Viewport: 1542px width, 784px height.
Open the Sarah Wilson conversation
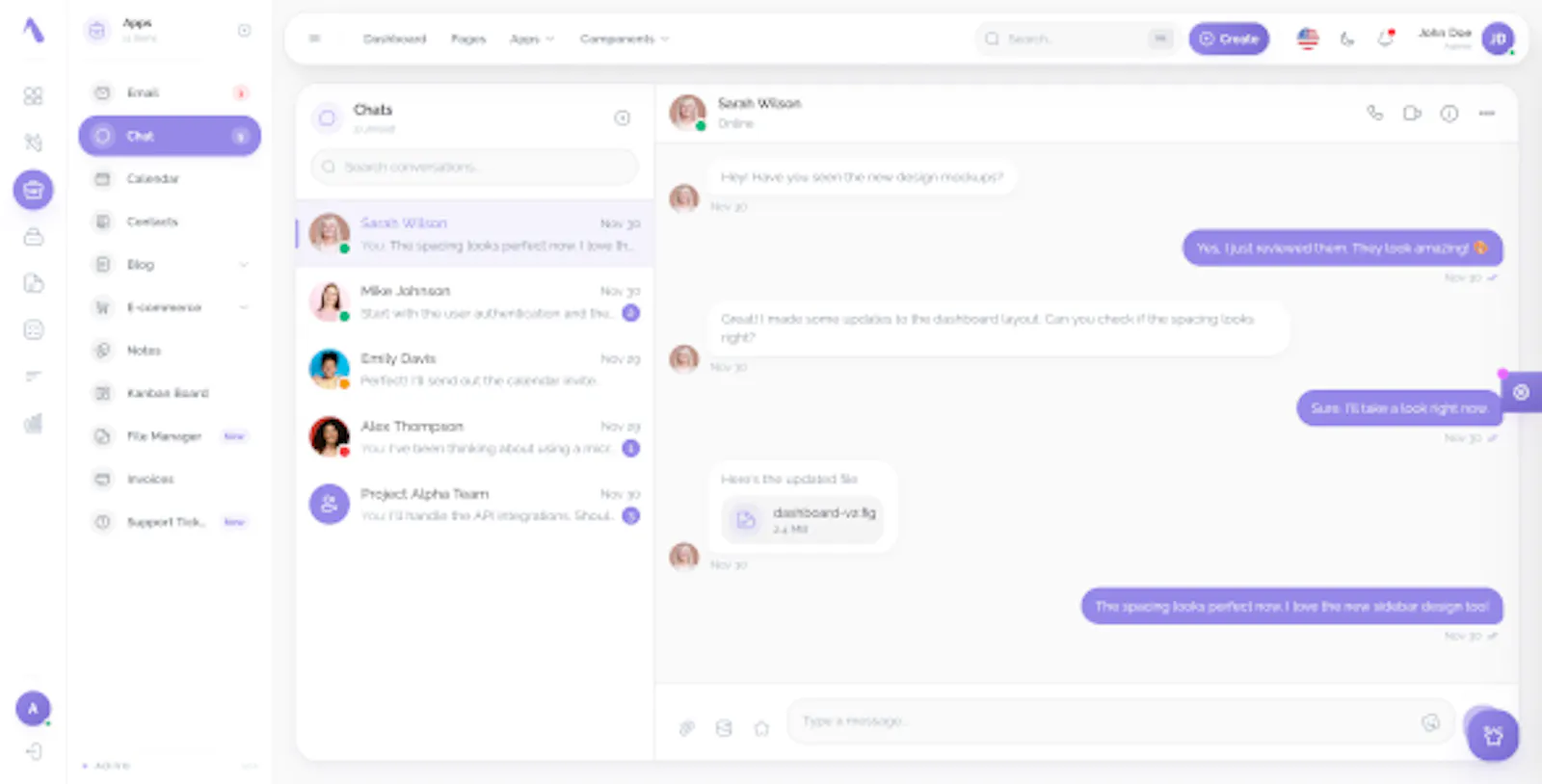coord(475,234)
